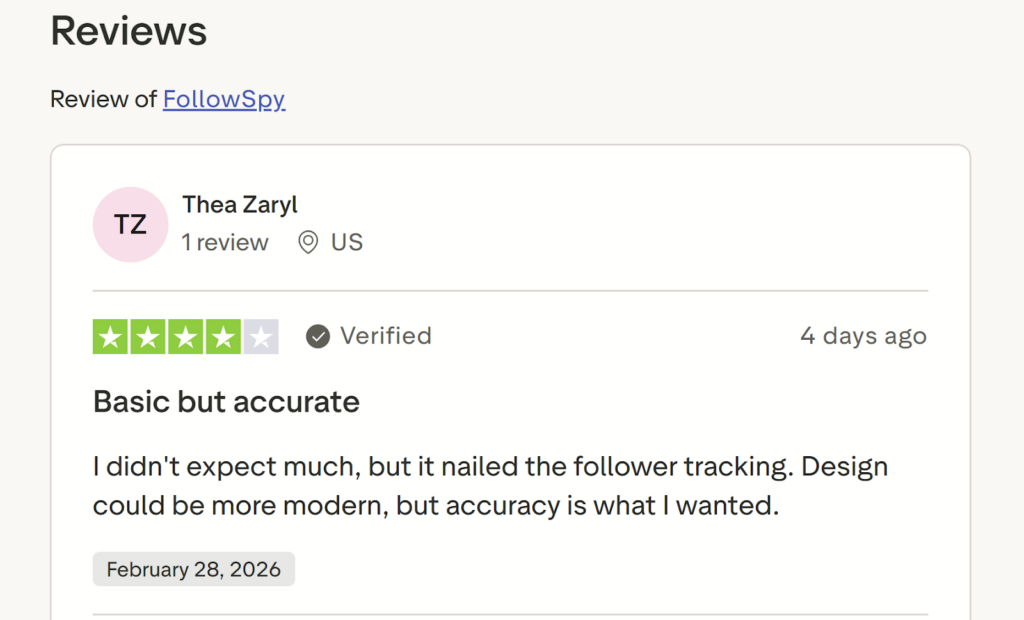This screenshot has width=1024, height=620.
Task: Click the fifth grayed-out rating star
Action: (x=259, y=336)
